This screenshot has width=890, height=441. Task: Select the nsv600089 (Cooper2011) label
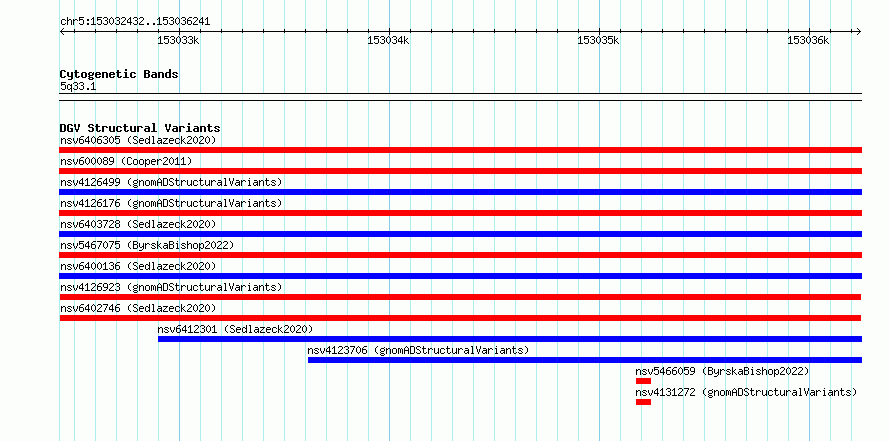coord(126,161)
